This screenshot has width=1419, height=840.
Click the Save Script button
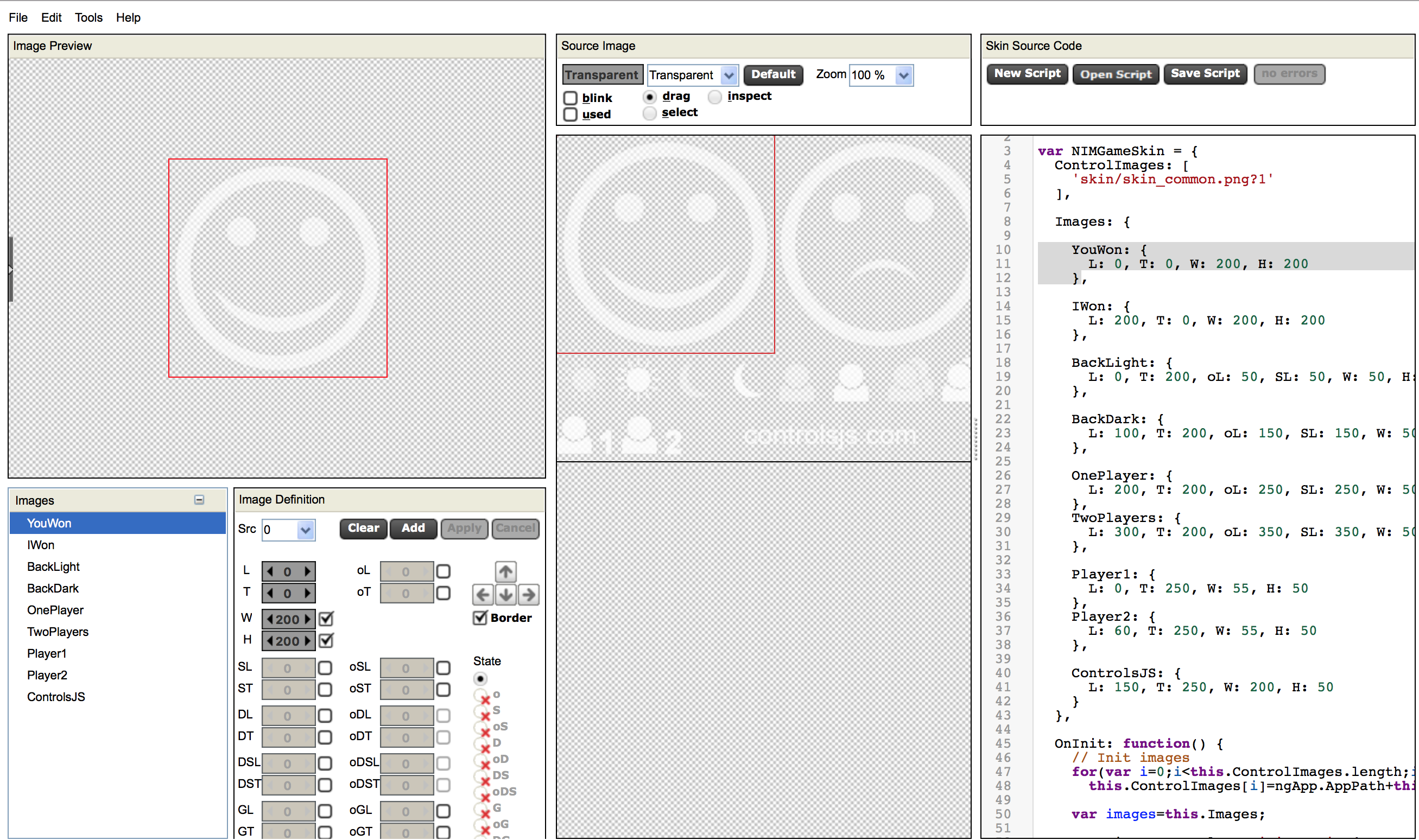click(x=1205, y=74)
